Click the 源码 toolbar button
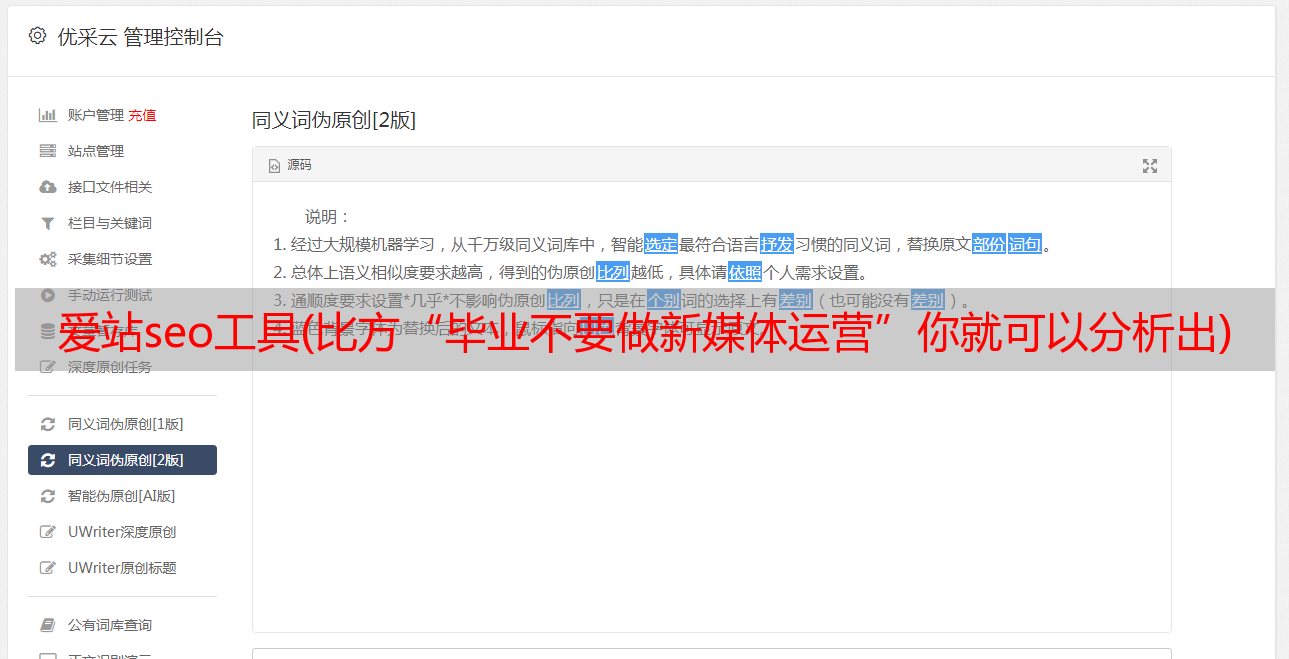 pos(290,165)
